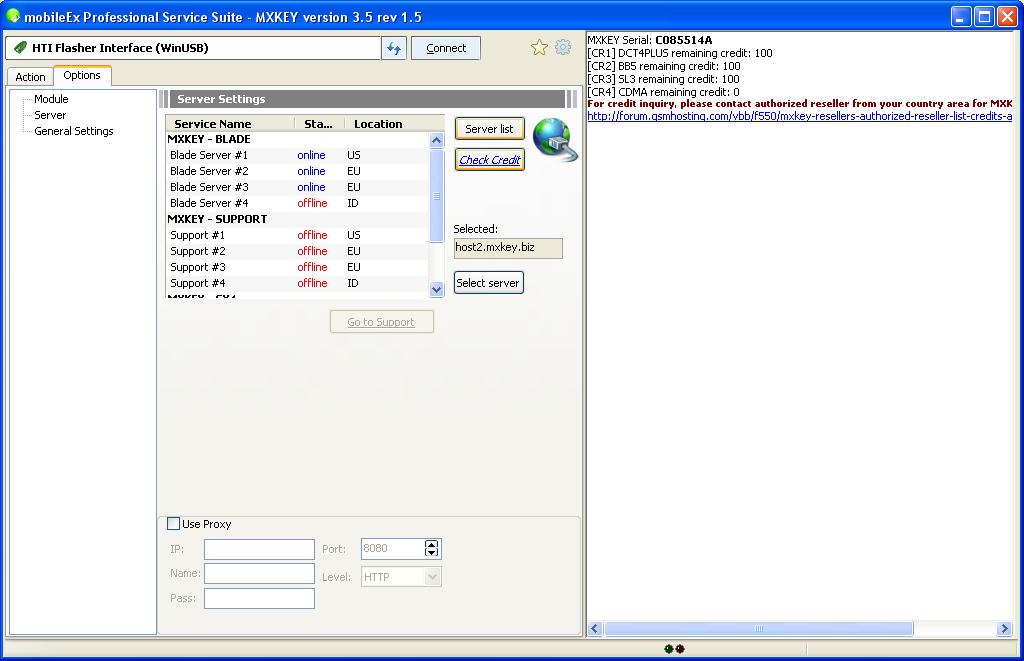Select Module in the options tree
This screenshot has width=1024, height=661.
click(x=51, y=99)
